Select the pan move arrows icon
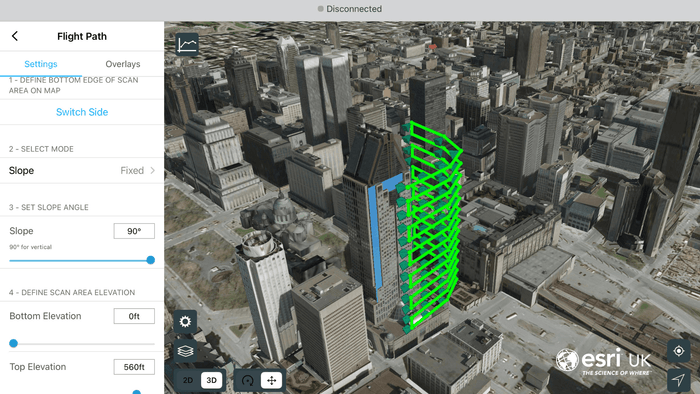 pos(271,380)
